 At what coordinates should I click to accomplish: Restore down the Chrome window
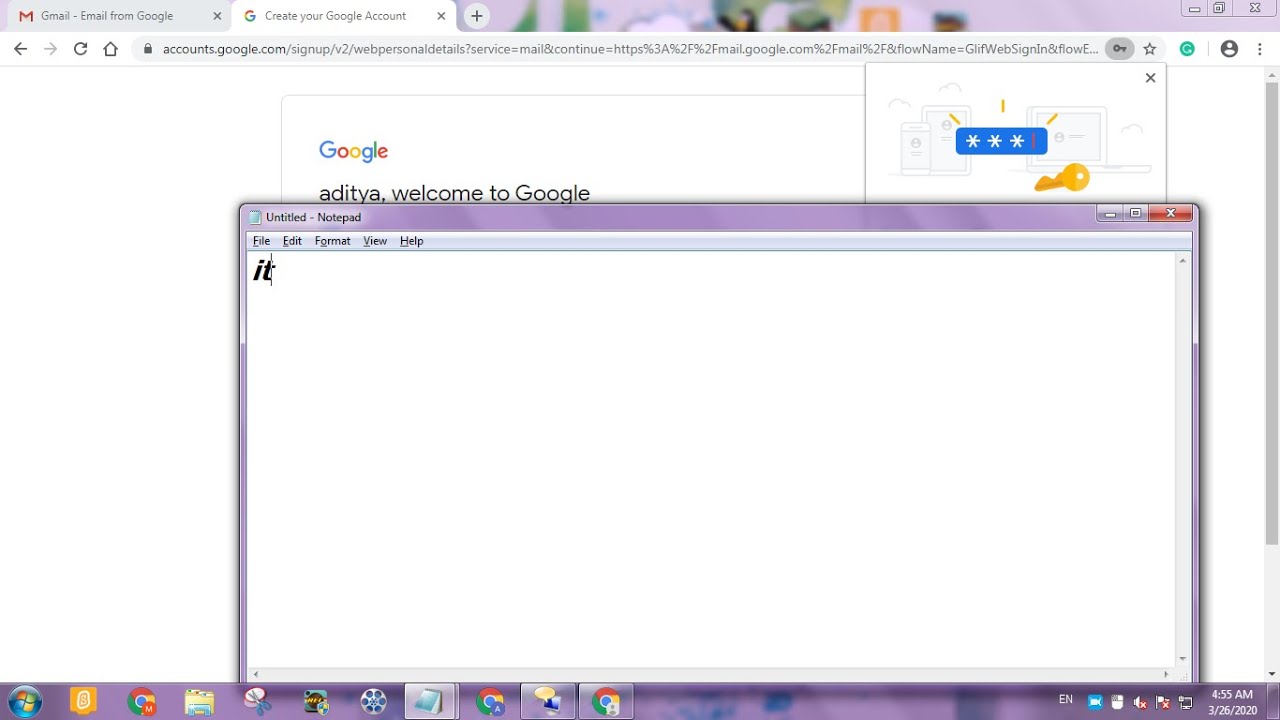[x=1219, y=8]
